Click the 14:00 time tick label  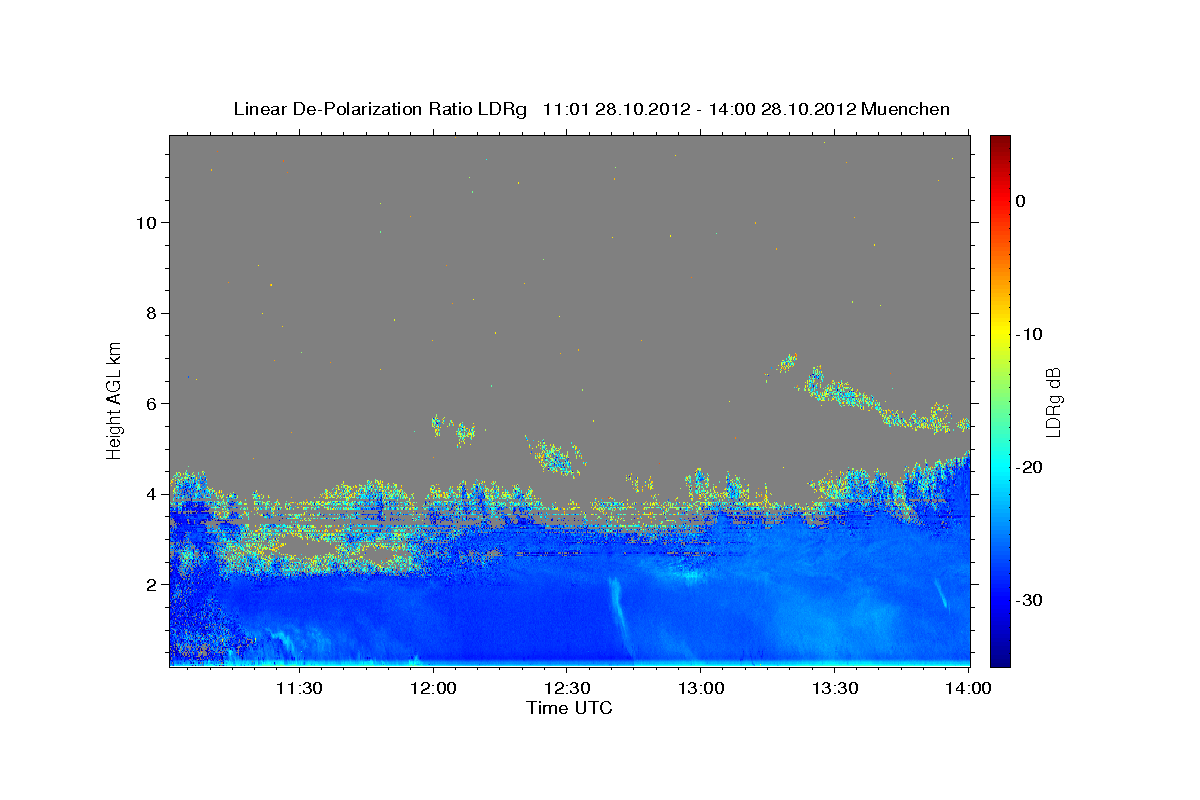[969, 689]
